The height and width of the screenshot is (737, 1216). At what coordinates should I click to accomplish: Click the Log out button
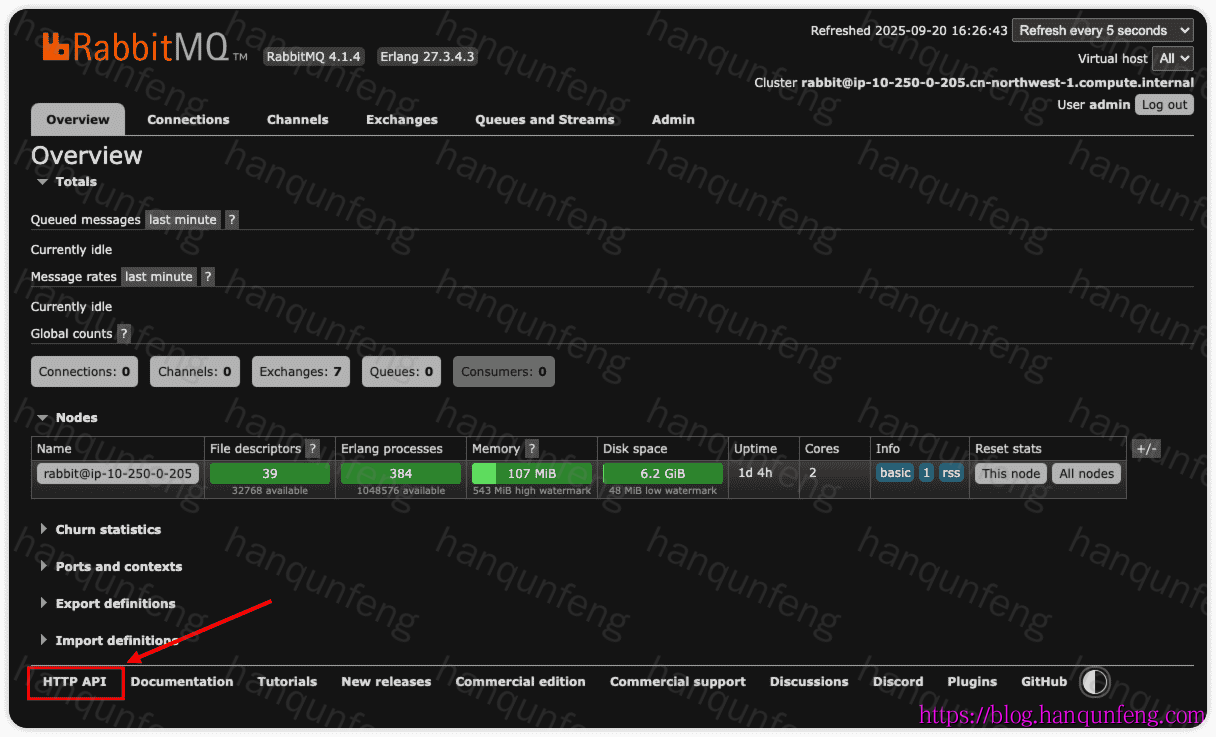(x=1165, y=105)
